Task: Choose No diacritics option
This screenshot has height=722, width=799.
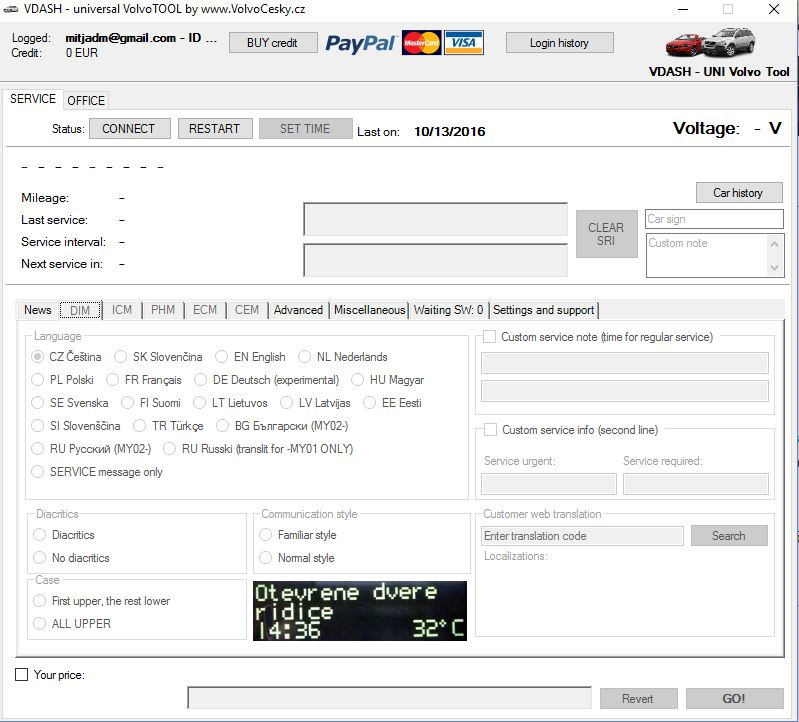Action: click(x=71, y=557)
